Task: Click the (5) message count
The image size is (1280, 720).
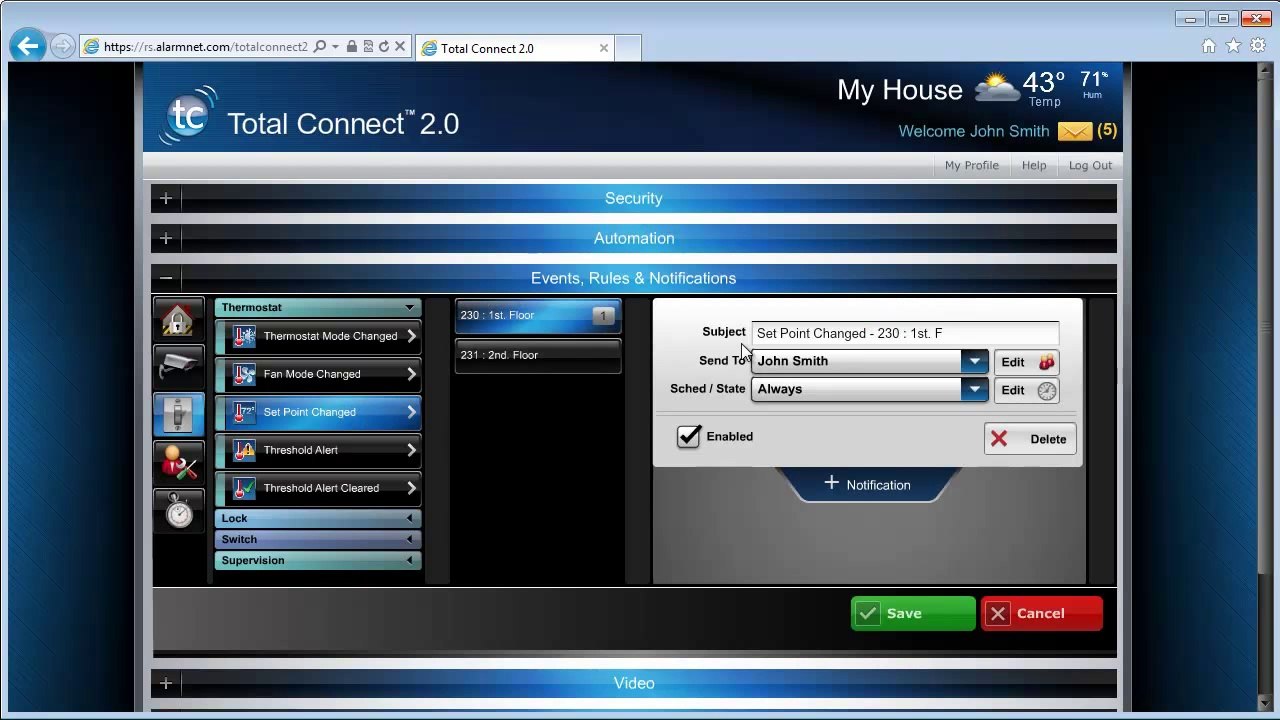Action: pos(1107,131)
